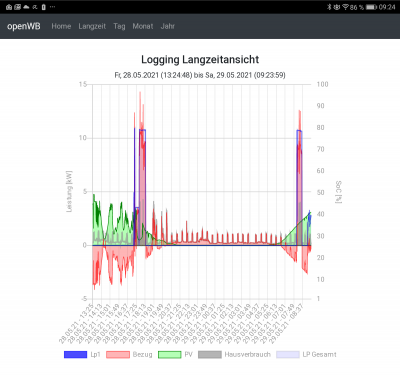Switch to the Tag logging view

[119, 26]
